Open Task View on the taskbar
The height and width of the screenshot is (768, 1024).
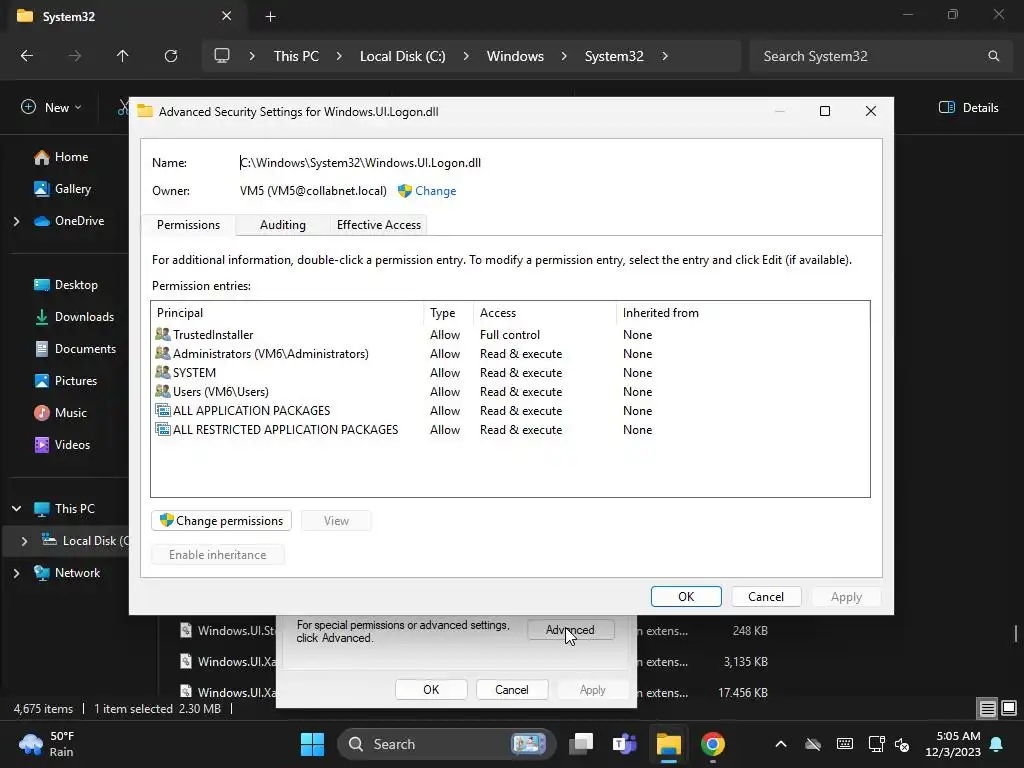pos(581,744)
